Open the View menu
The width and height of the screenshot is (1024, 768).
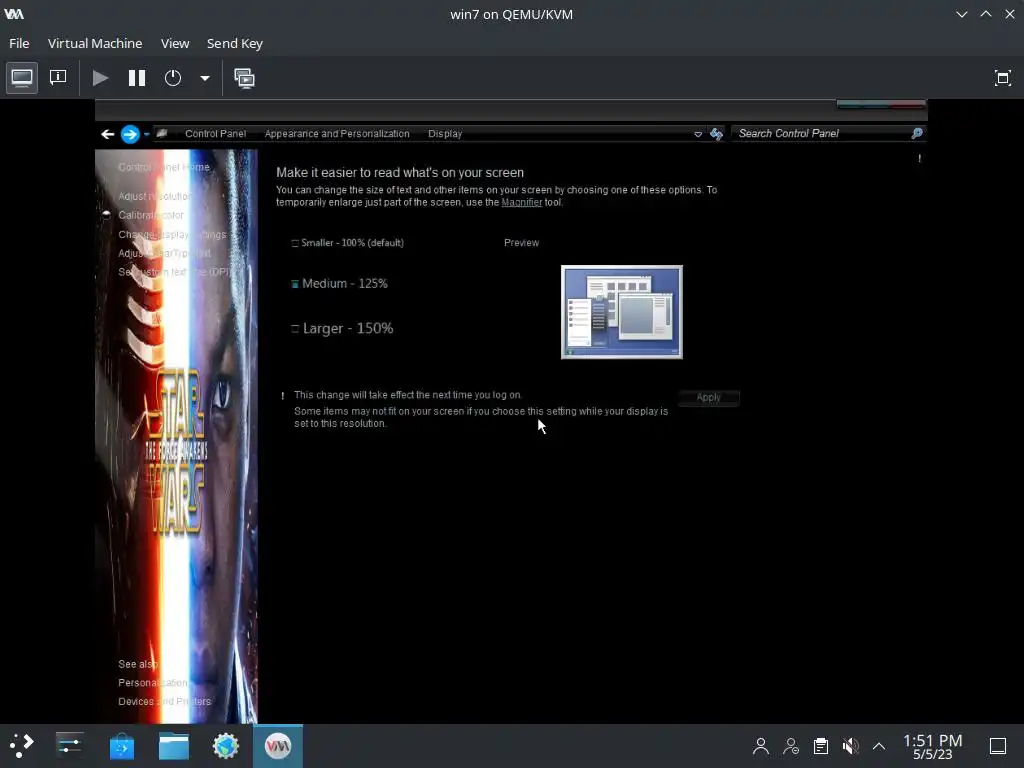[175, 43]
